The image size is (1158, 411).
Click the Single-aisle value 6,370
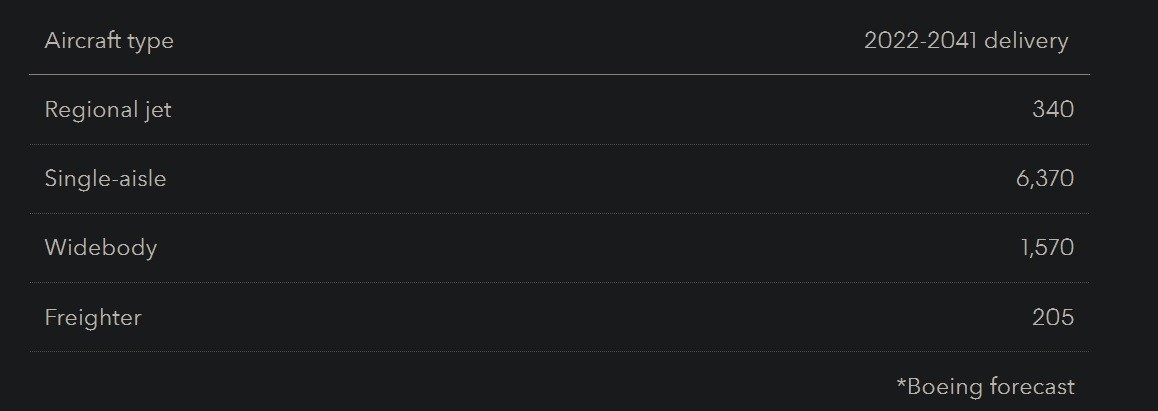click(x=1045, y=179)
